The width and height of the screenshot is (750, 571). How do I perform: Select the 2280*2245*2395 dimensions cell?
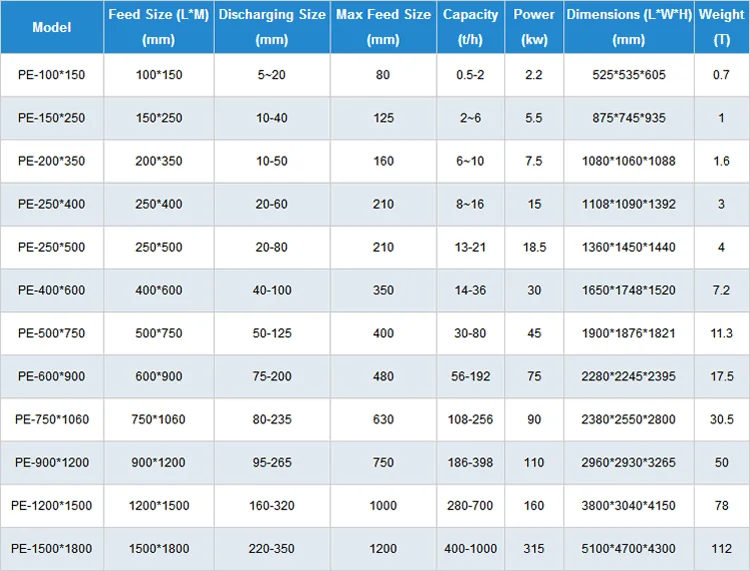[x=629, y=376]
